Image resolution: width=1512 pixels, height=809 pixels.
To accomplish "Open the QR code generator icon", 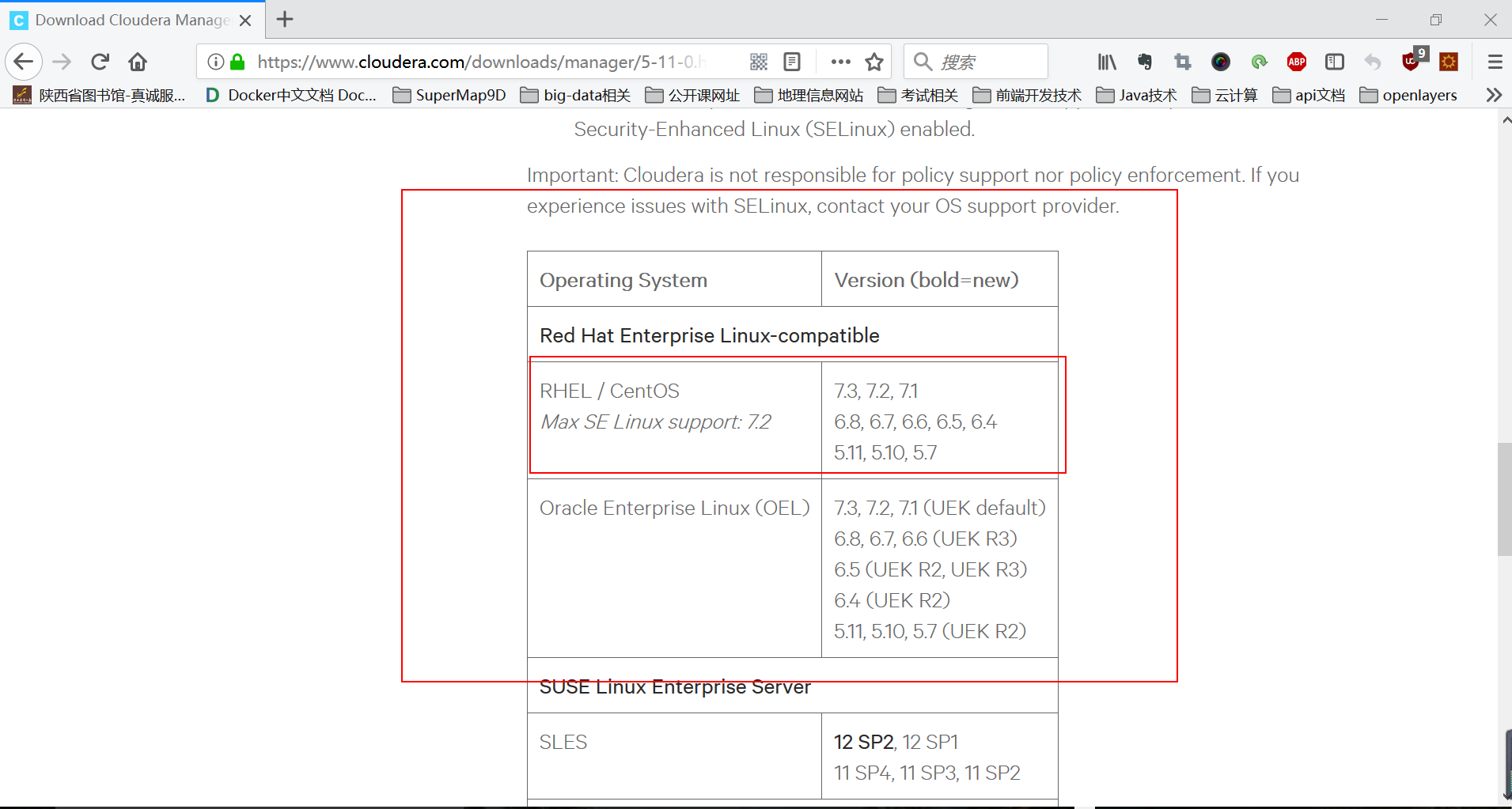I will point(759,62).
